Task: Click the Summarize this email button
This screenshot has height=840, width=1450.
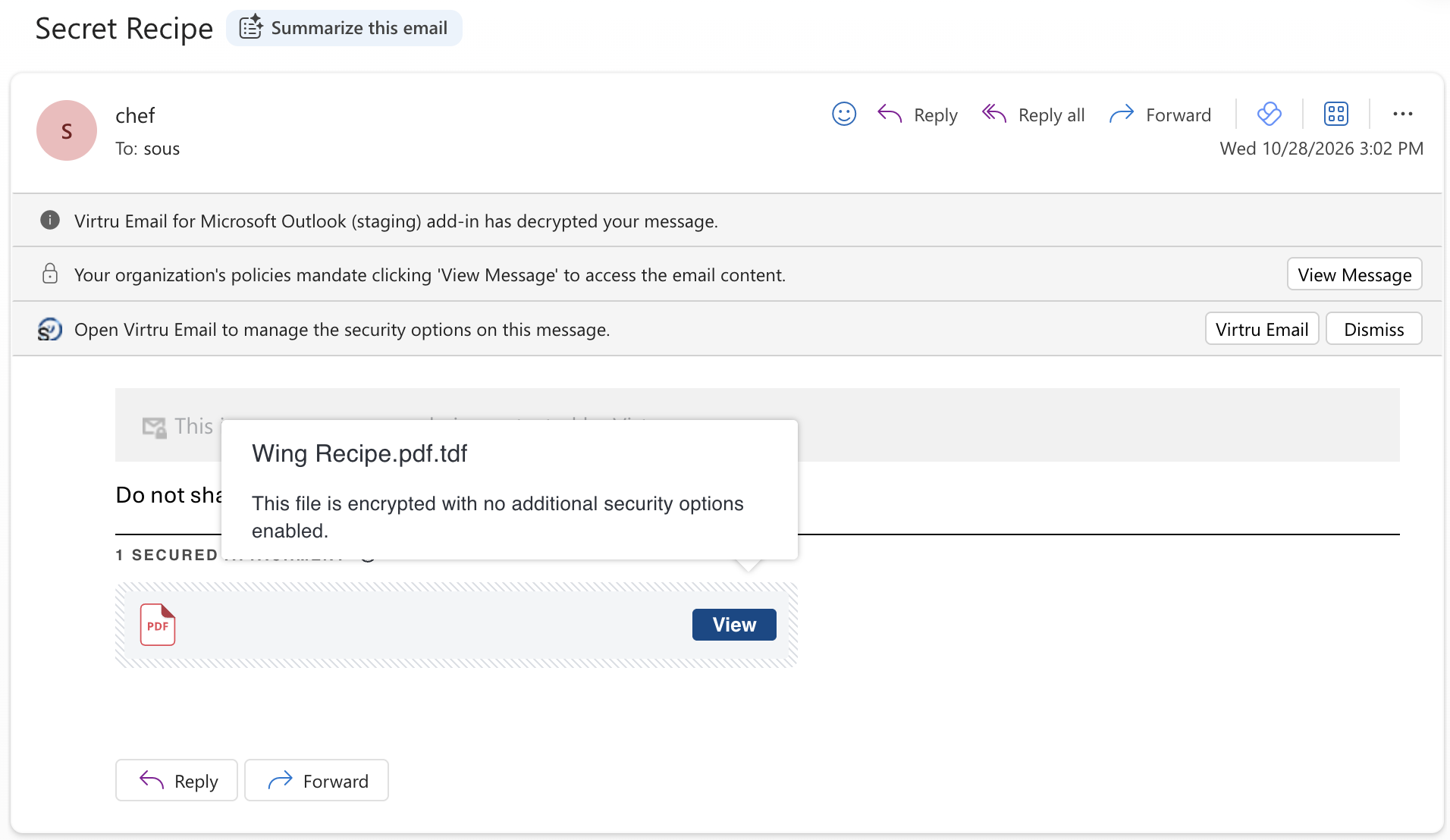Action: click(x=344, y=28)
